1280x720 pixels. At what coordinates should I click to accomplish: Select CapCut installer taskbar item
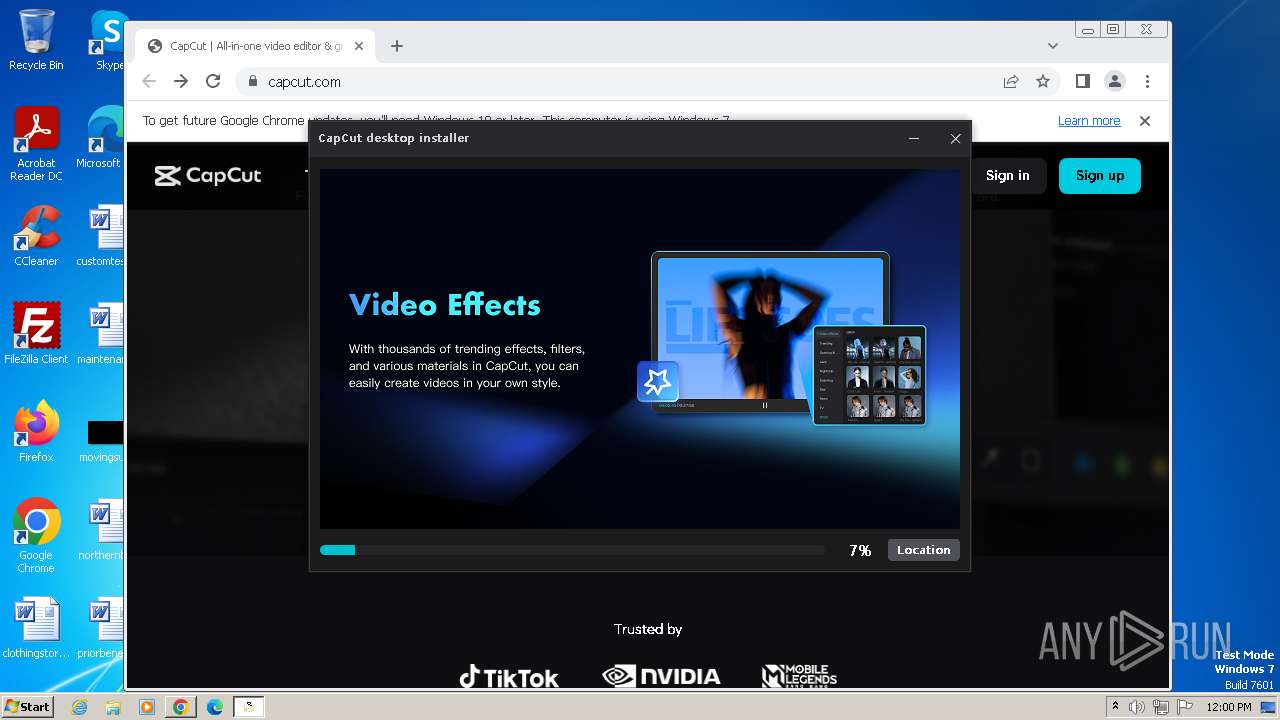pyautogui.click(x=249, y=707)
